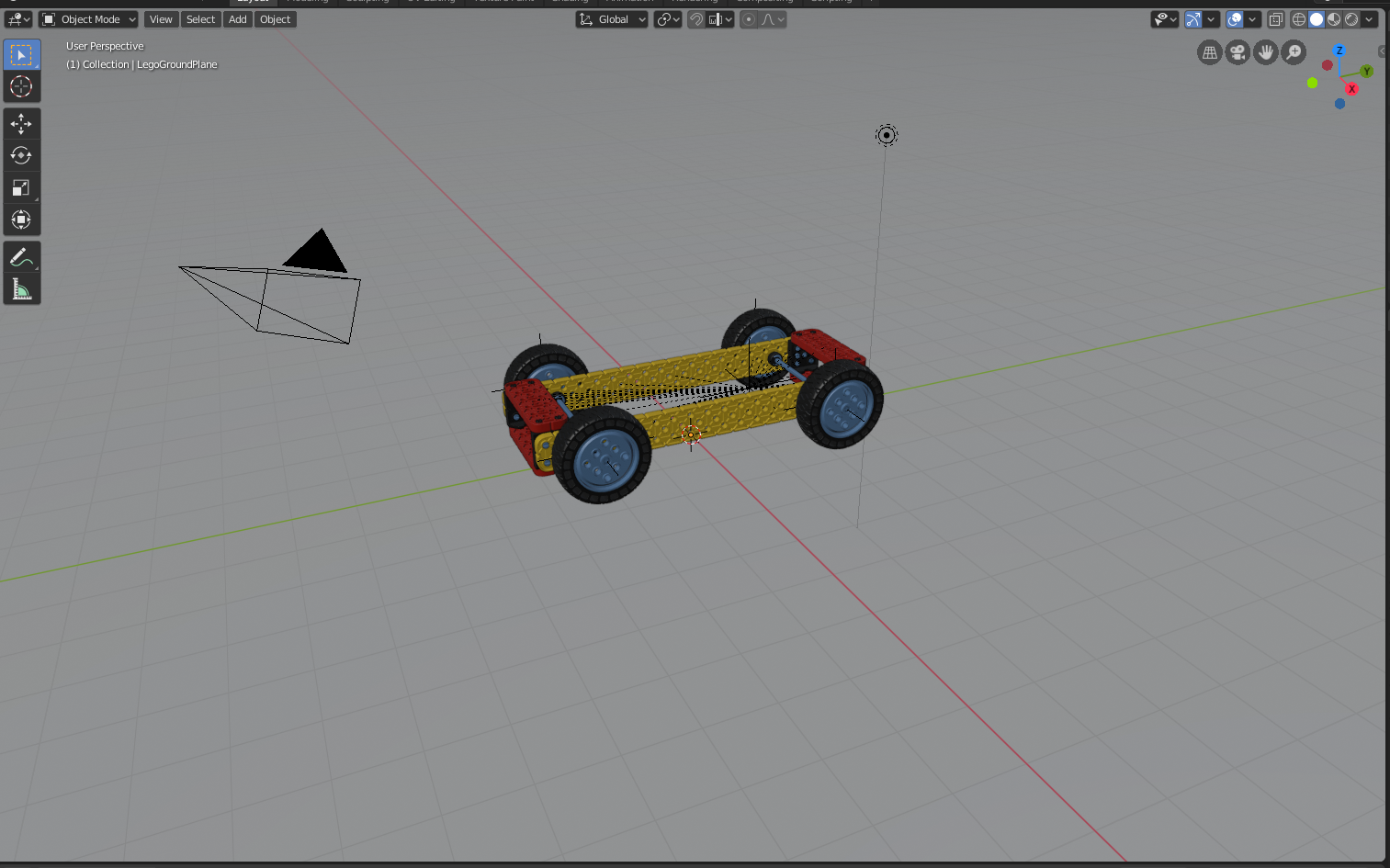Activate the 3D Cursor tool
Screen dimensions: 1390x868
[x=21, y=86]
